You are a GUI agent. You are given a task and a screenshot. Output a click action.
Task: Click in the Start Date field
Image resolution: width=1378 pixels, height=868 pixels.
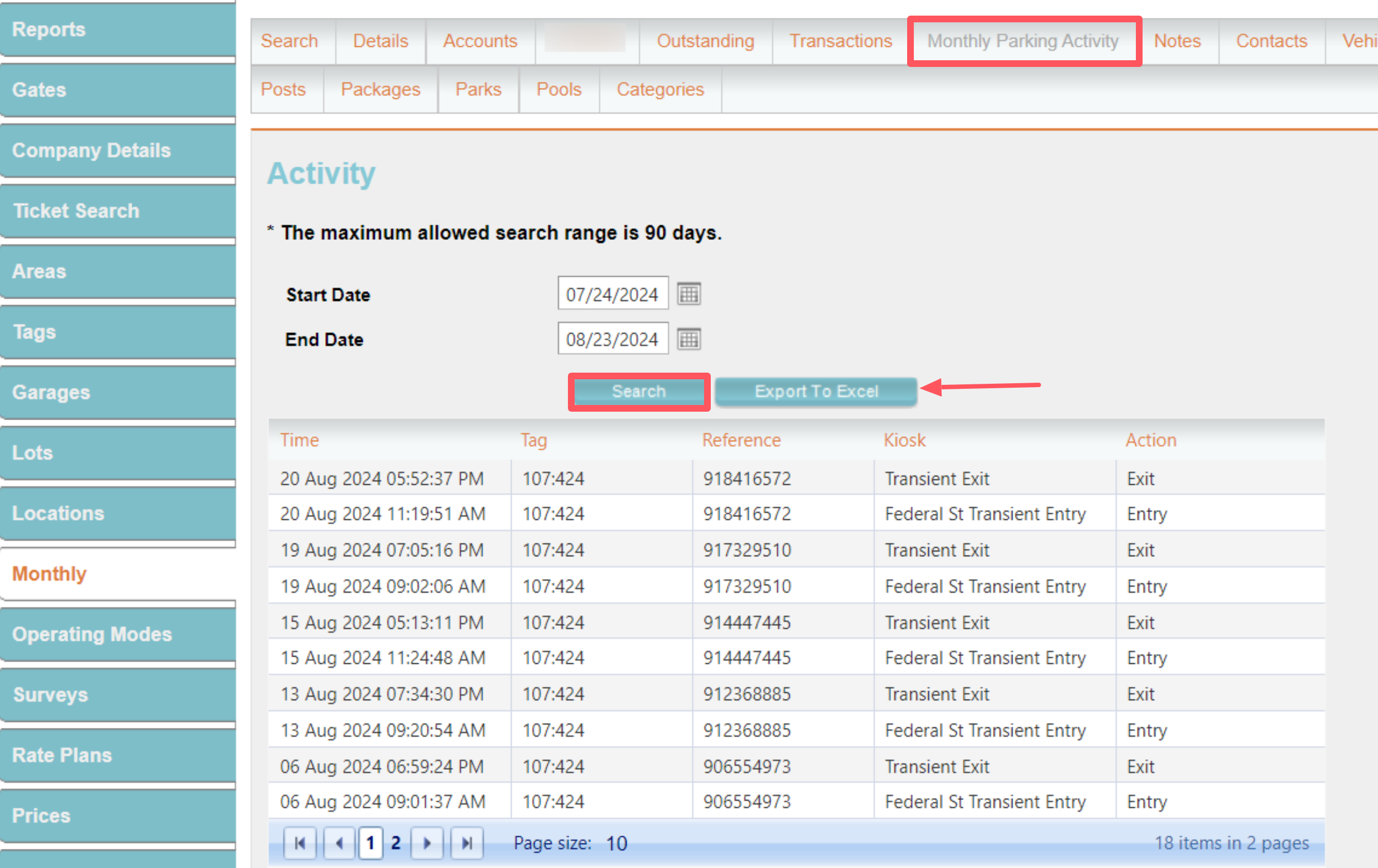pyautogui.click(x=612, y=294)
